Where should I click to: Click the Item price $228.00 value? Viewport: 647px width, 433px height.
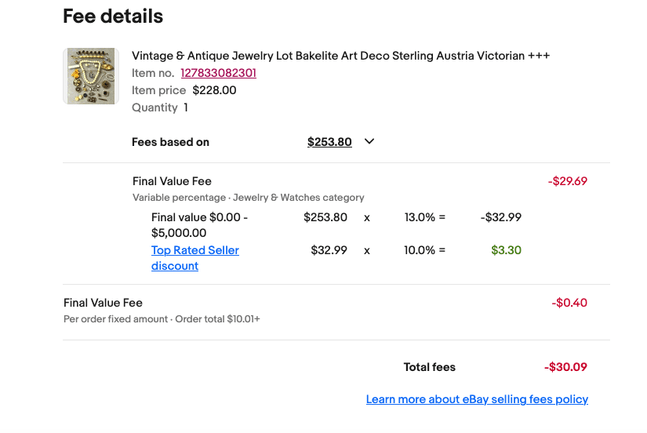point(214,90)
